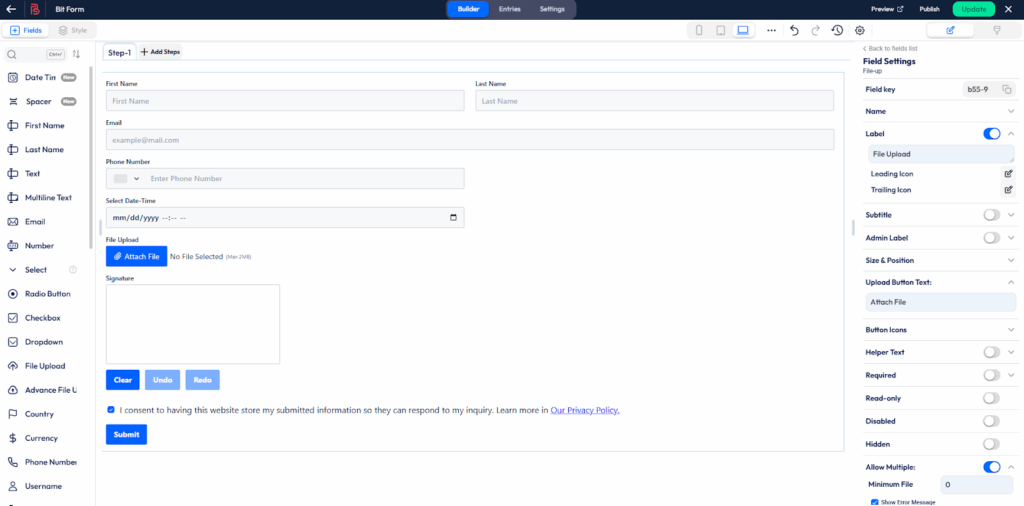Image resolution: width=1024 pixels, height=506 pixels.
Task: Turn on the Disabled toggle
Action: point(991,421)
